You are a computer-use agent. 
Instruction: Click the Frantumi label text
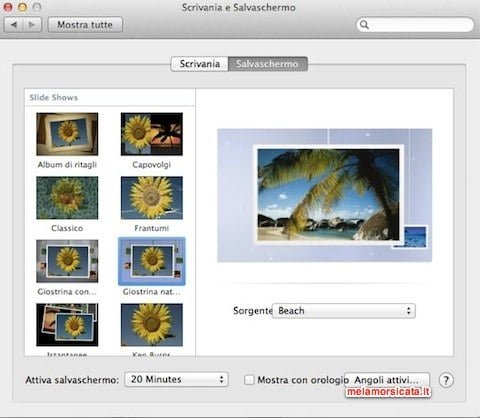[x=152, y=228]
